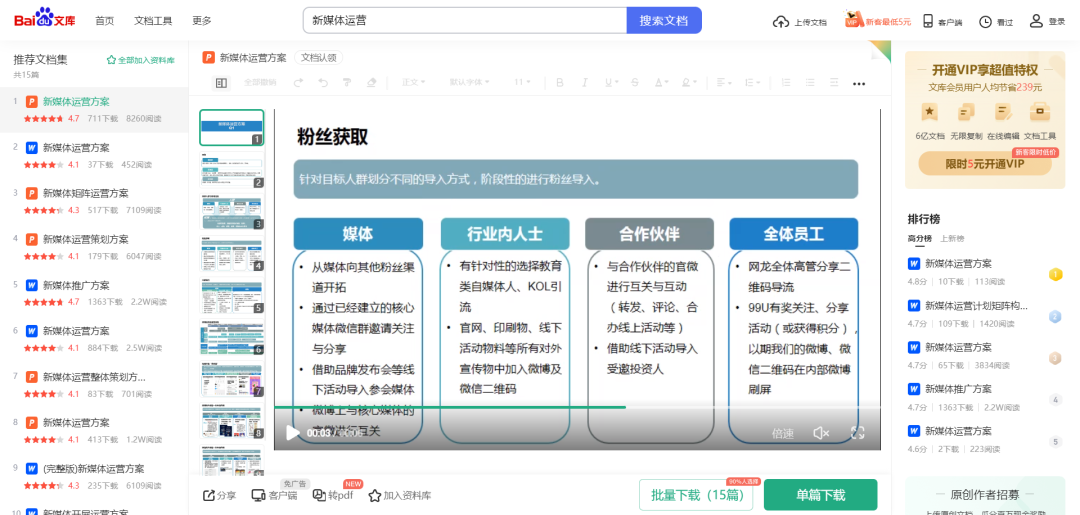Open underline style dropdown
This screenshot has width=1080, height=515.
tap(610, 83)
